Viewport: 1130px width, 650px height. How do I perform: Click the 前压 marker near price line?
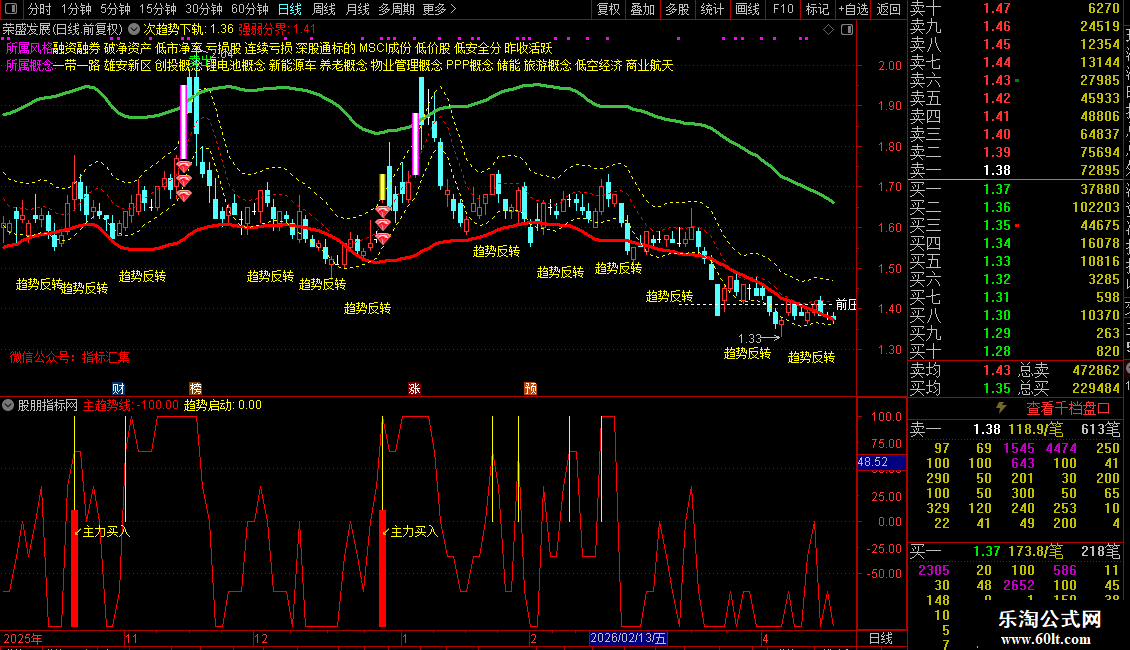pyautogui.click(x=846, y=304)
